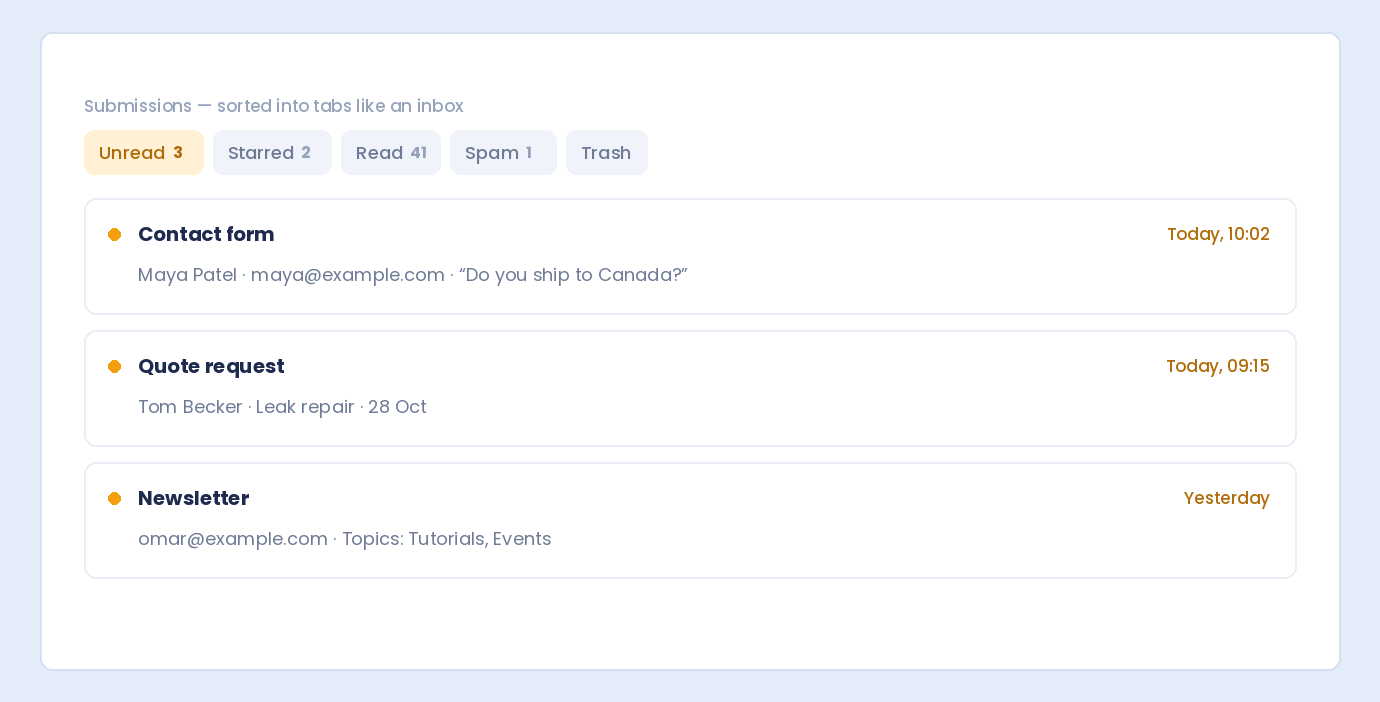This screenshot has height=702, width=1380.
Task: Go to the Trash tab
Action: click(607, 153)
